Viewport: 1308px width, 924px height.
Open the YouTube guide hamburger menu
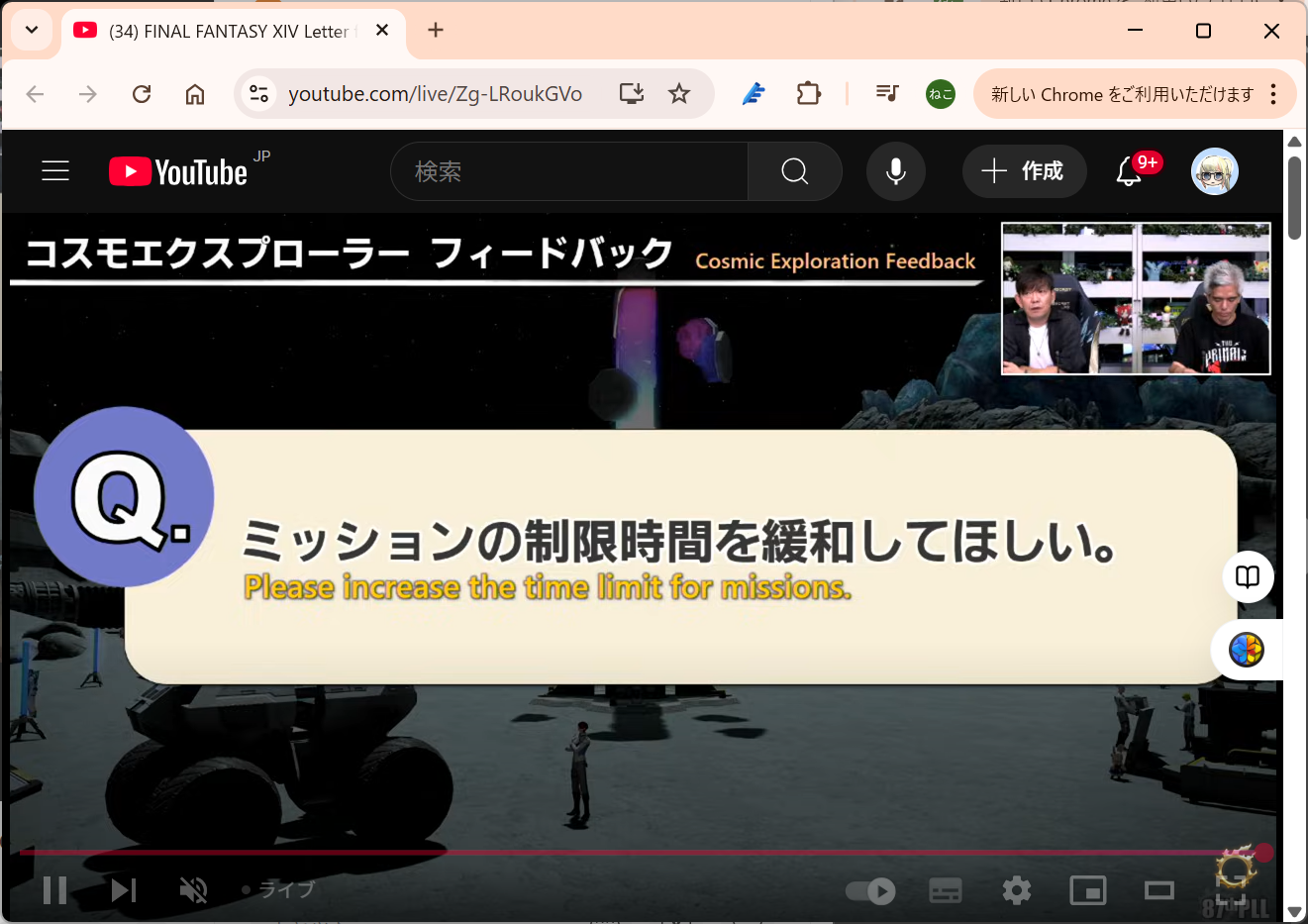[x=55, y=171]
